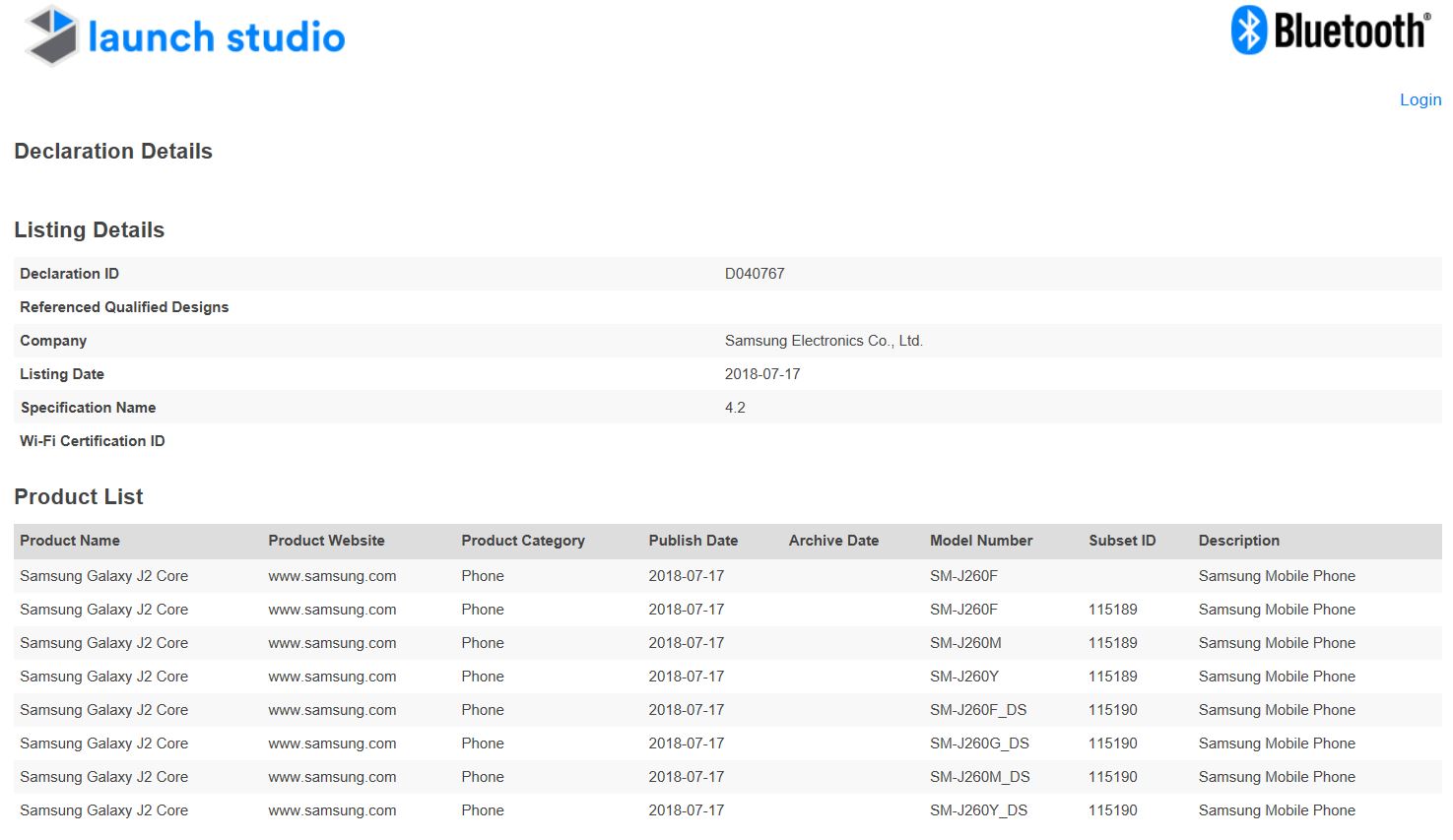Click www.samsung.com in the first product row
Viewport: 1453px width, 840px height.
[x=332, y=576]
